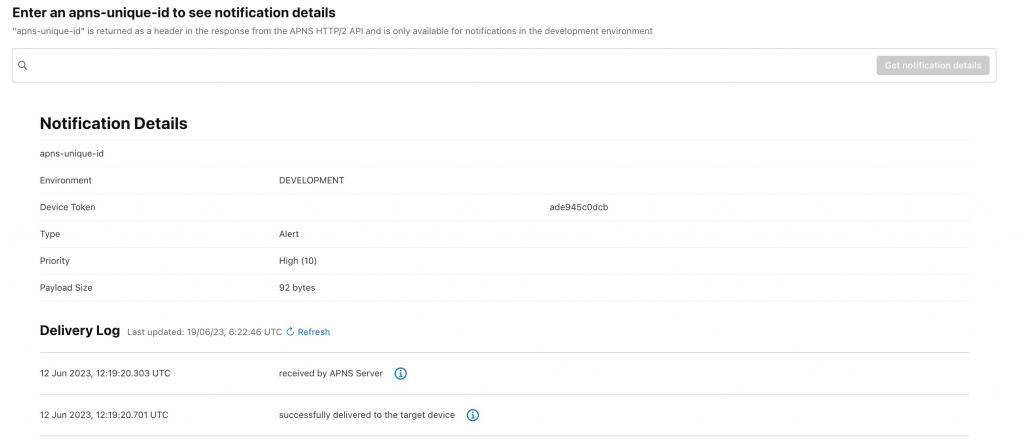Click the Alert type value
This screenshot has width=1024, height=441.
coord(289,234)
